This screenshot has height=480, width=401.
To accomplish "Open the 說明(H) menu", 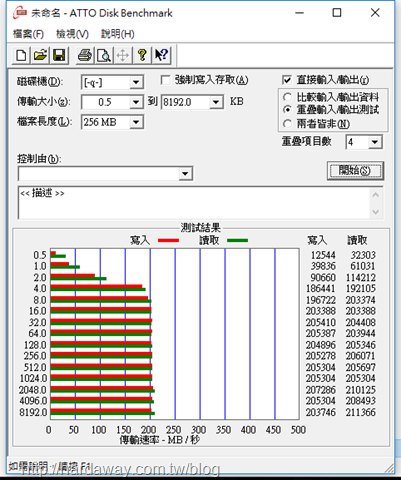I will (118, 34).
